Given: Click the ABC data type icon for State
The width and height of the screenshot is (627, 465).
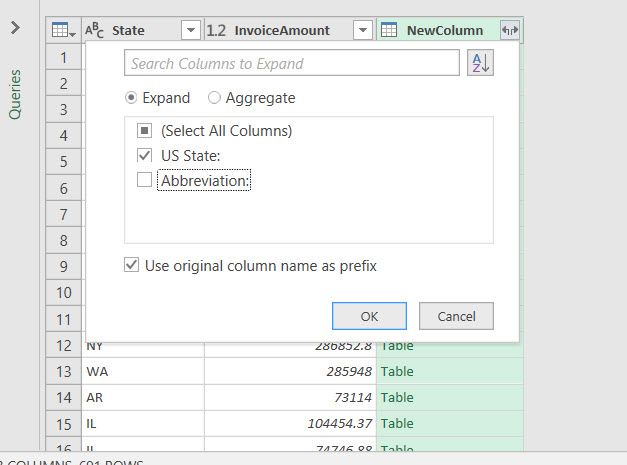Looking at the screenshot, I should pos(95,31).
